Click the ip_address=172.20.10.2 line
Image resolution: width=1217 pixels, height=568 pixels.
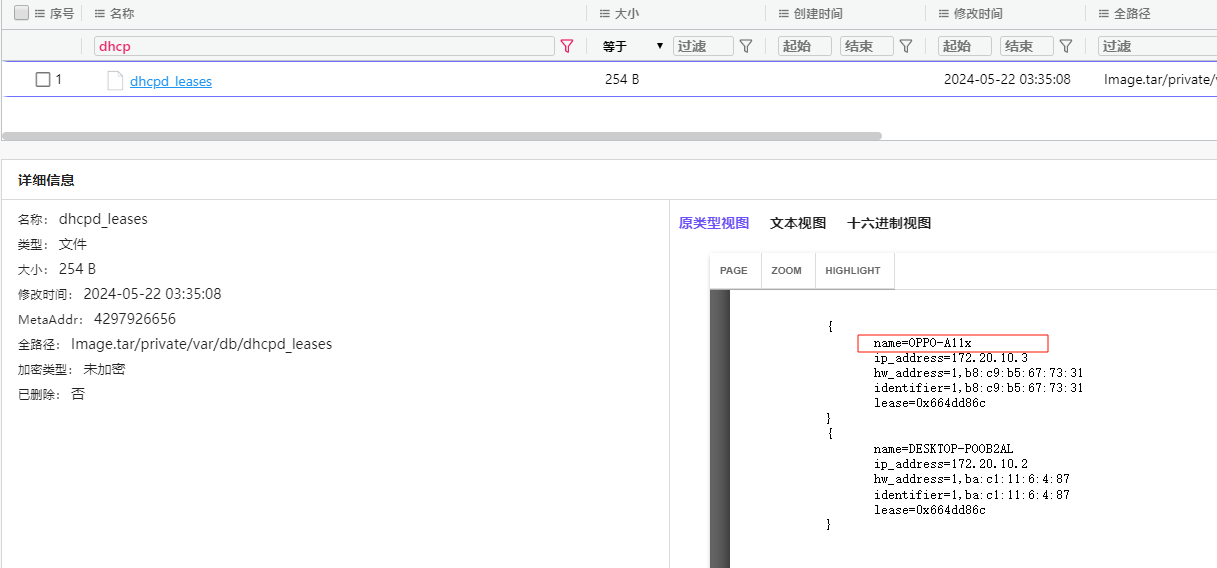coord(950,464)
